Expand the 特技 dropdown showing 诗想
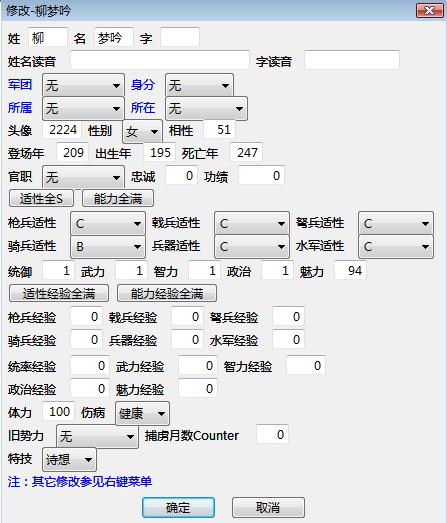447x523 pixels. point(69,460)
